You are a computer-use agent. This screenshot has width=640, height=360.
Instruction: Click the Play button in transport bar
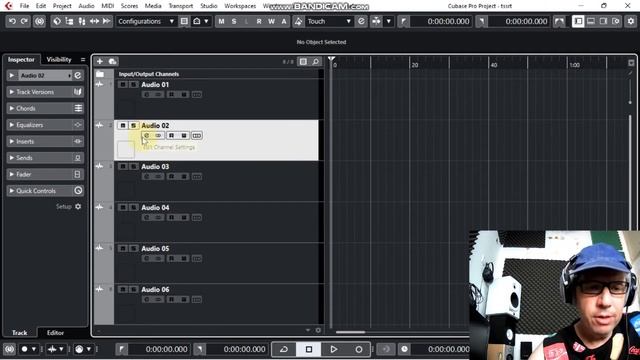[x=333, y=349]
